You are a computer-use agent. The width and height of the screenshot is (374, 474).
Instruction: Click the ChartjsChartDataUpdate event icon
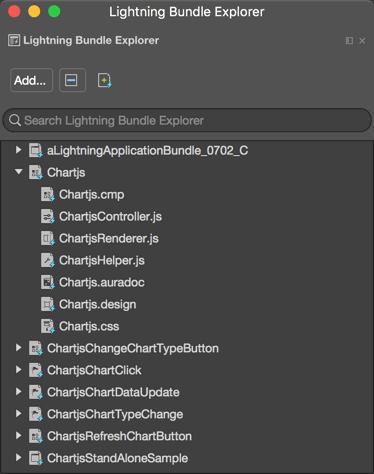(35, 392)
